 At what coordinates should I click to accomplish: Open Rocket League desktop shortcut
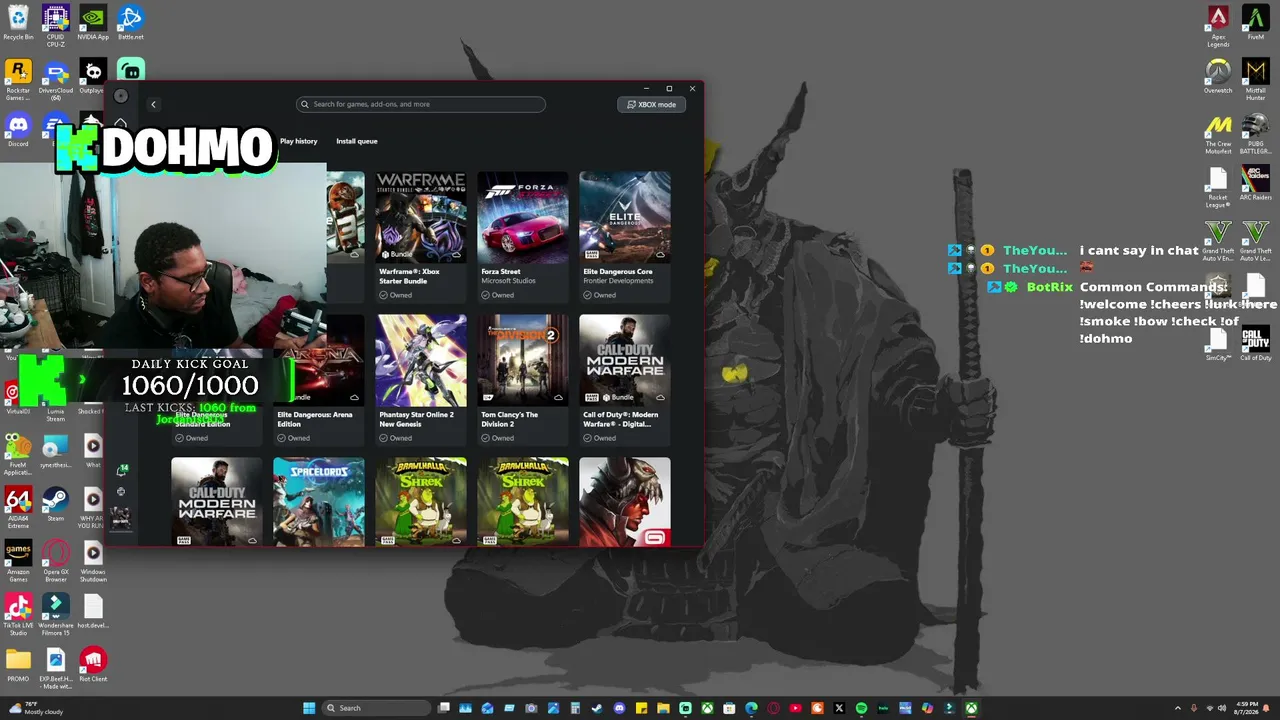[x=1218, y=188]
